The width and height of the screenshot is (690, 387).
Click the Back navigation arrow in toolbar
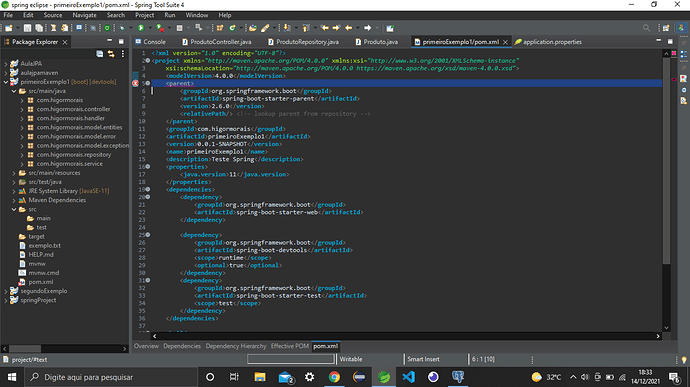pos(349,28)
